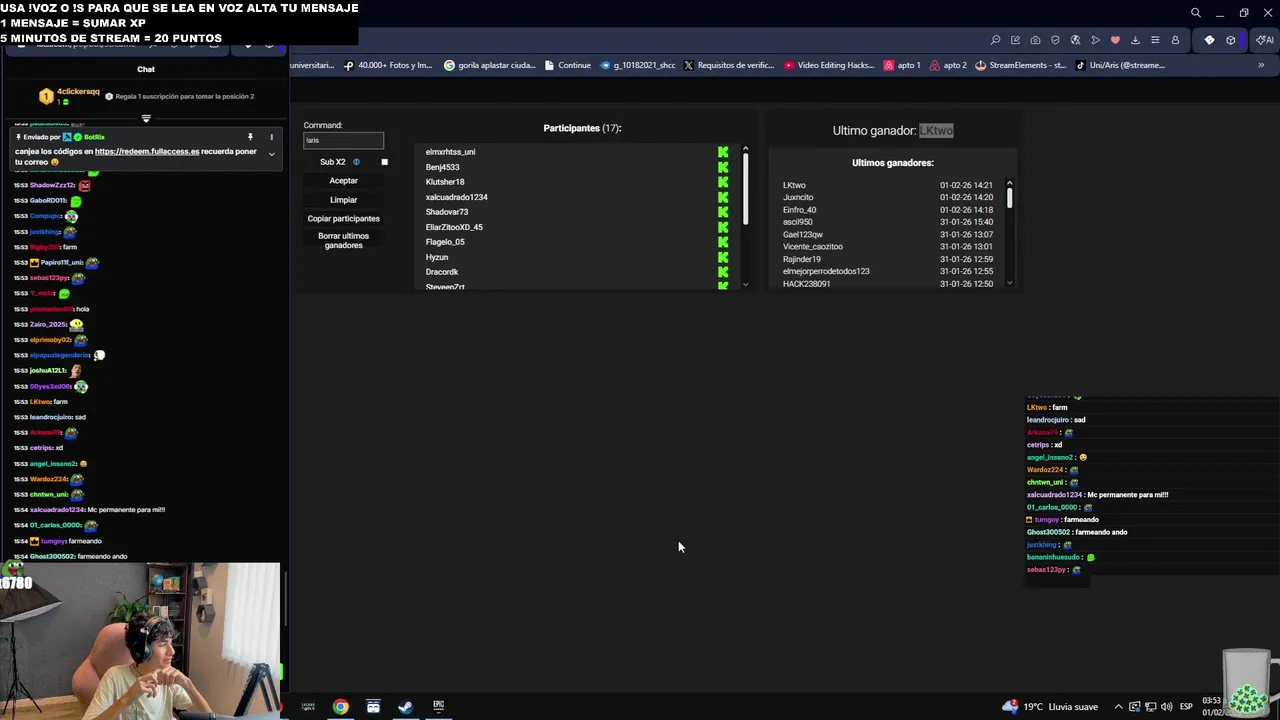Select participant xalcuadrado1234 in the list
This screenshot has width=1280, height=720.
(x=456, y=197)
